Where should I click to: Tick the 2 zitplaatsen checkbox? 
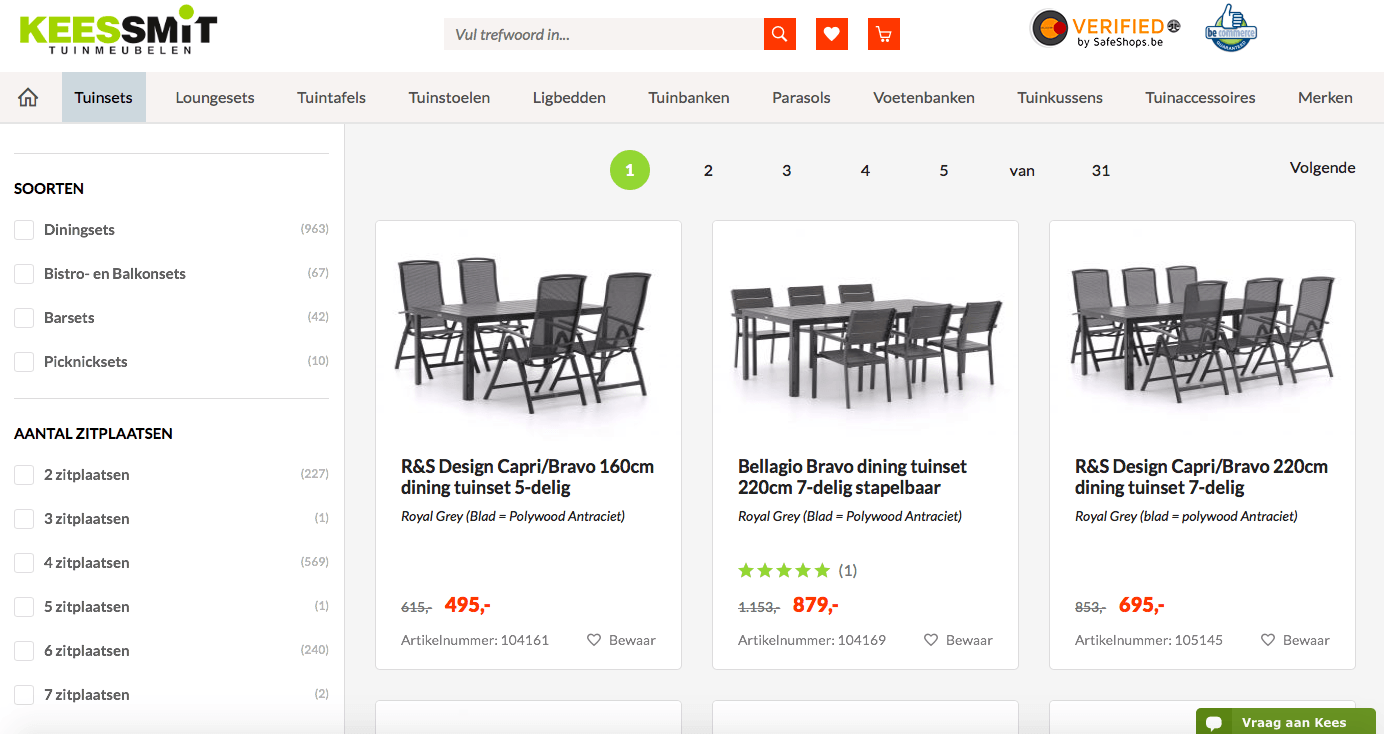(24, 475)
